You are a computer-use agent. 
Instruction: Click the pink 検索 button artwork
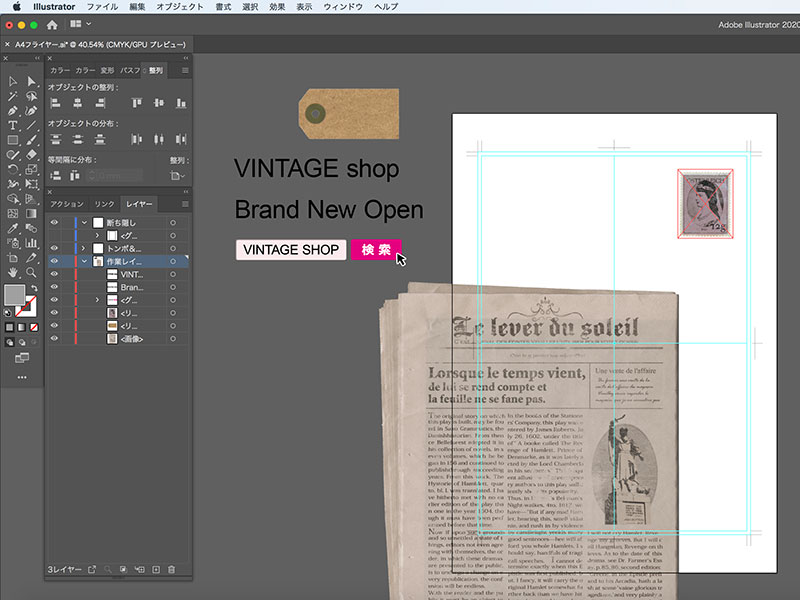[376, 249]
